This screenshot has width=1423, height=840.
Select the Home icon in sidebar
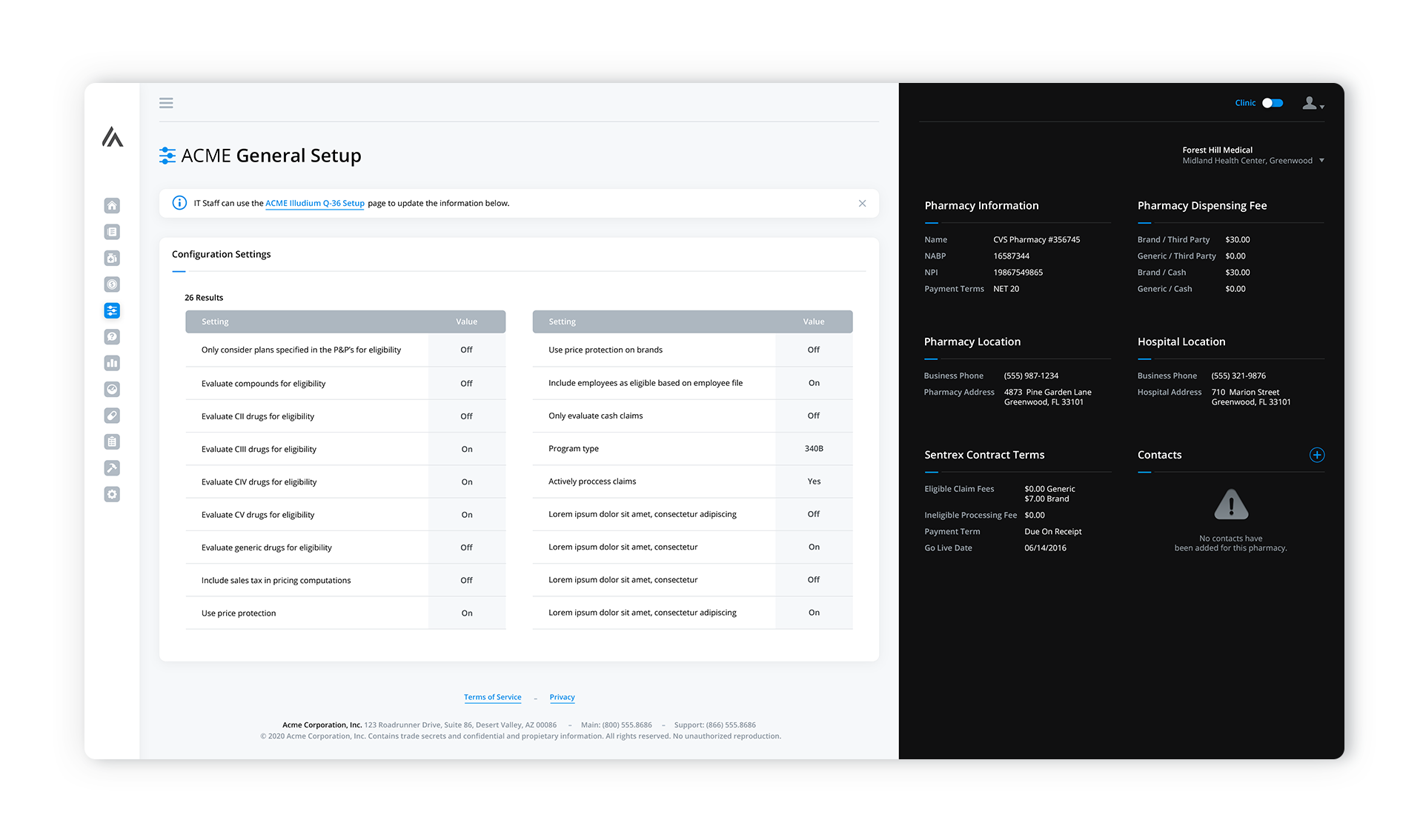(x=112, y=205)
